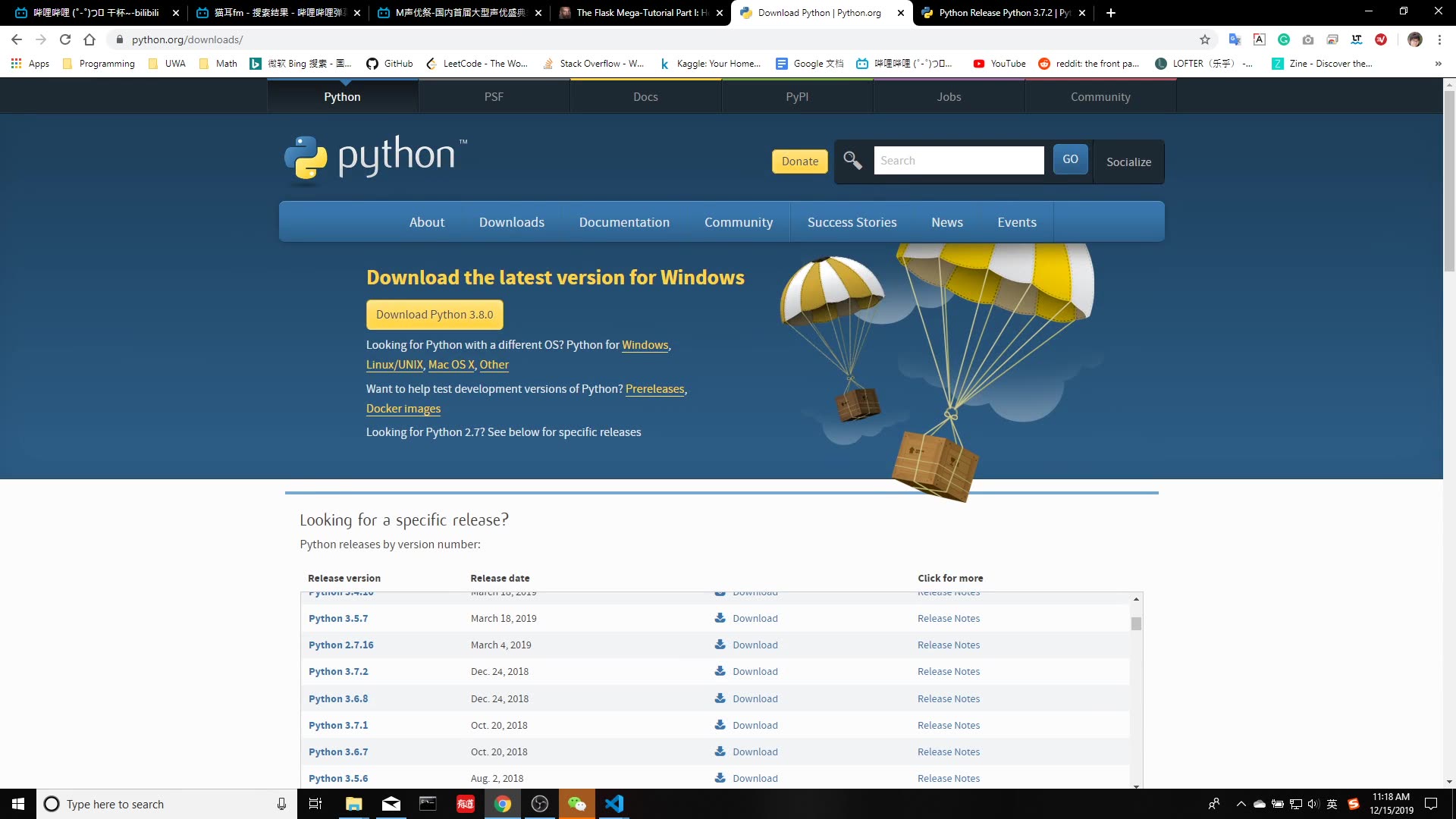
Task: Click the browser address bar
Action: pyautogui.click(x=652, y=39)
